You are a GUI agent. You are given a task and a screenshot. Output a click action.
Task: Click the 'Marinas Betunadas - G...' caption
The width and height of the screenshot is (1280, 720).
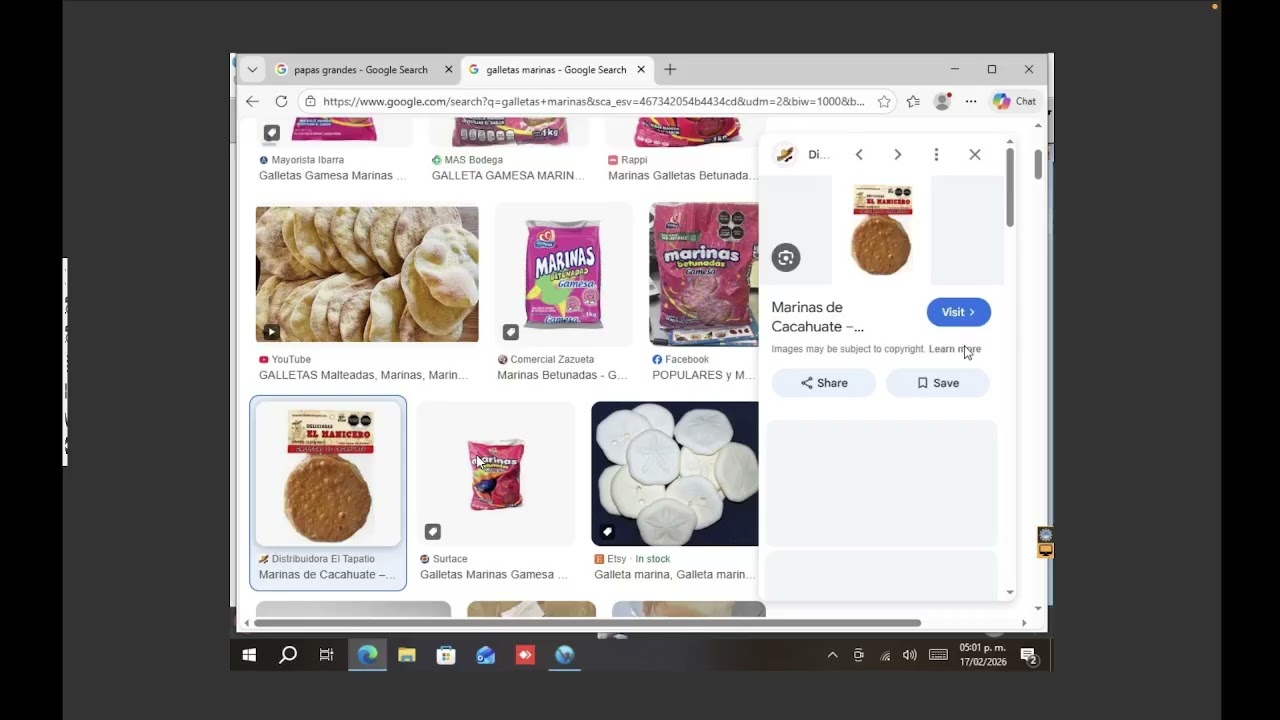pyautogui.click(x=562, y=375)
